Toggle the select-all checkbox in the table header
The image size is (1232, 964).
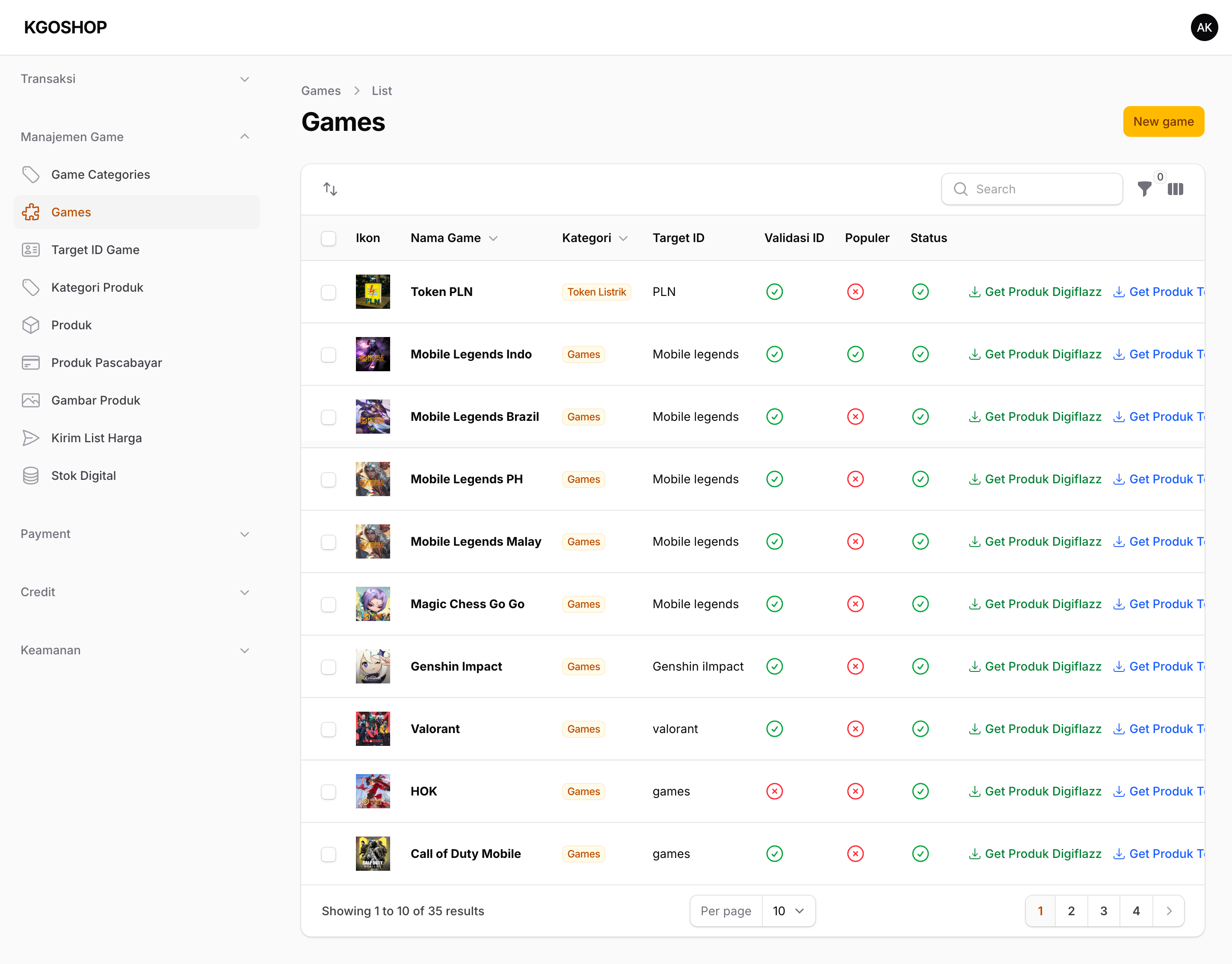(x=329, y=238)
